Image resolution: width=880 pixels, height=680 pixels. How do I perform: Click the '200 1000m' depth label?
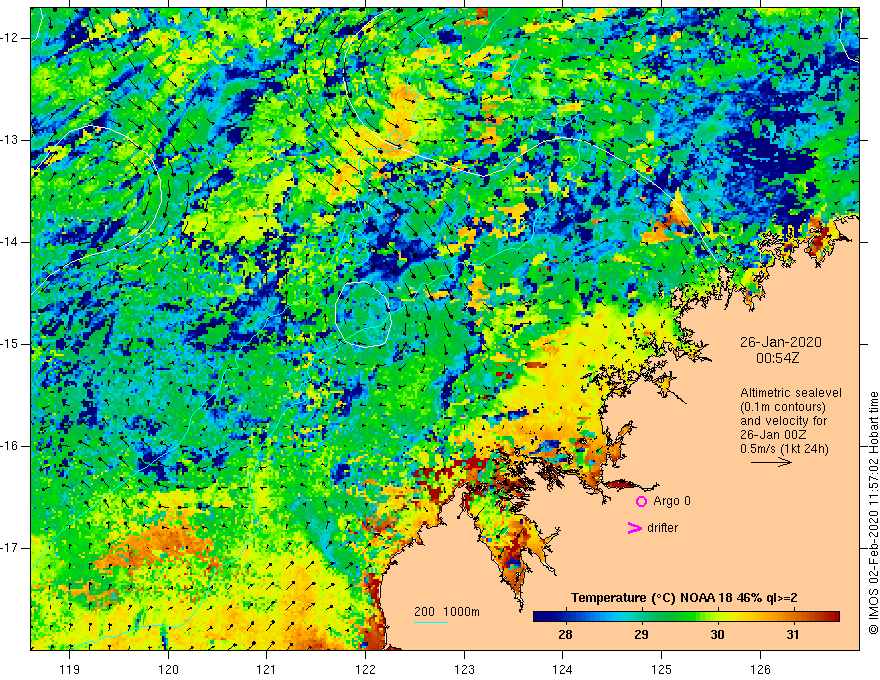(447, 612)
